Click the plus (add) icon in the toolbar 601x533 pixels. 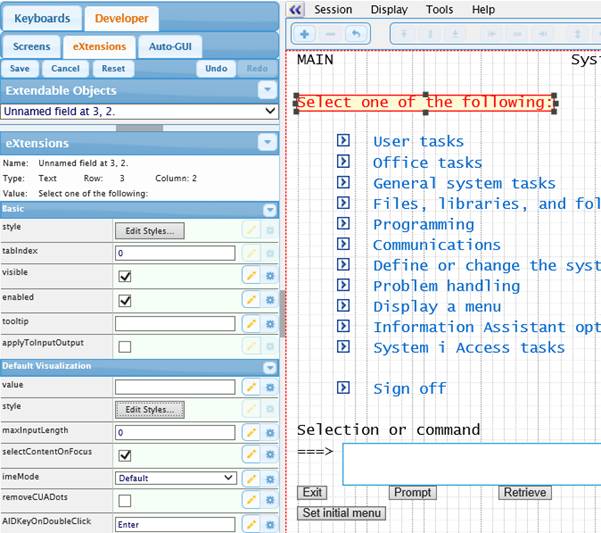click(x=305, y=34)
